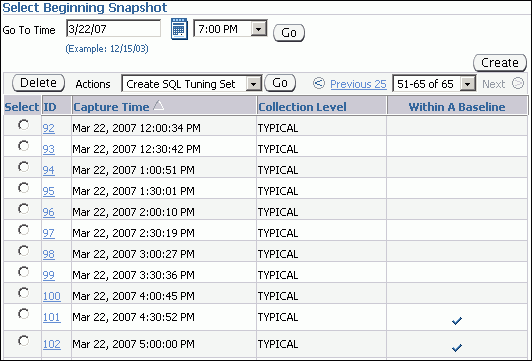Click Go button next to time selector

[289, 33]
